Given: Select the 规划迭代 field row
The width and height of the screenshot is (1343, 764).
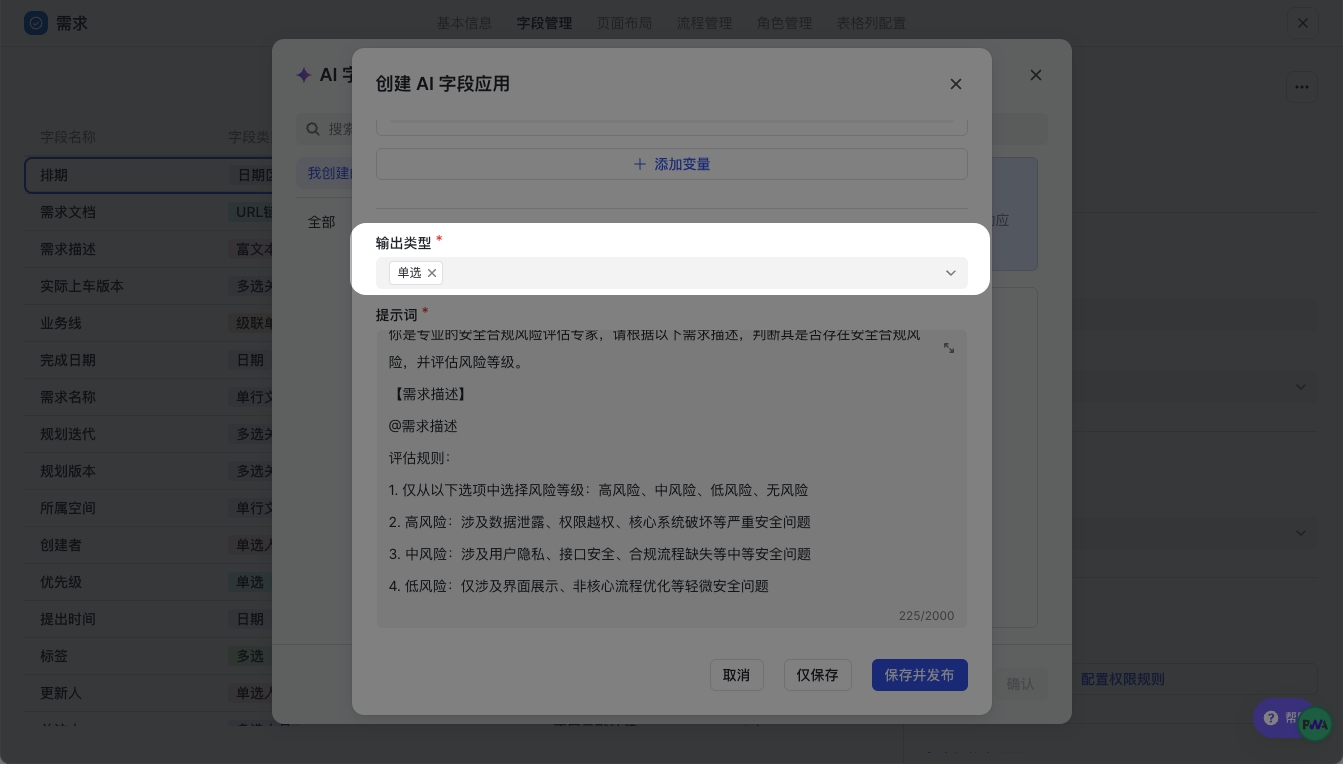Looking at the screenshot, I should coord(149,434).
